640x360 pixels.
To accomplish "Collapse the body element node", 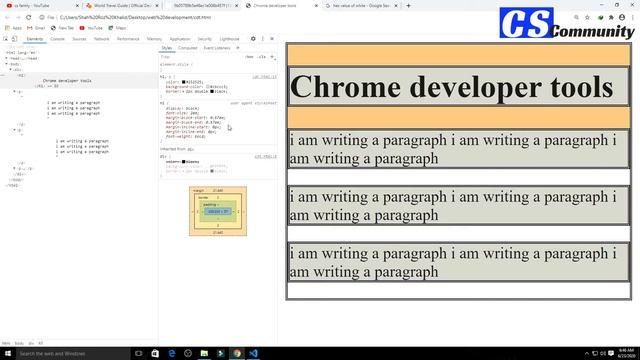I will (x=7, y=64).
